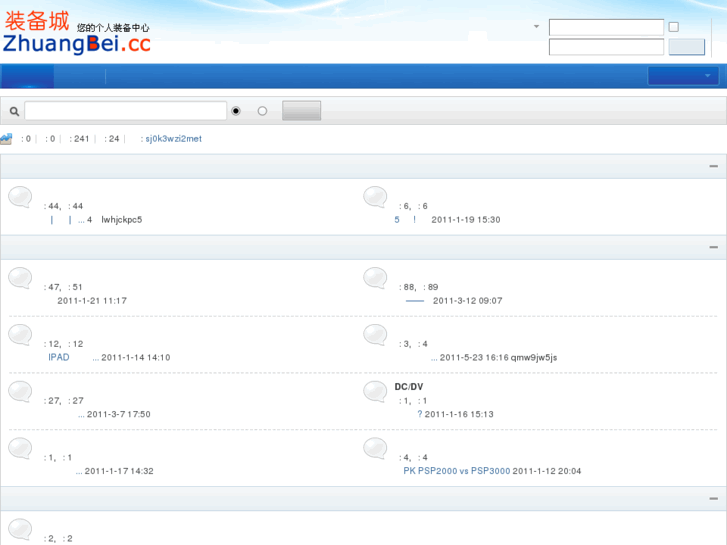This screenshot has width=727, height=545.
Task: Select the second search radio option
Action: (262, 111)
